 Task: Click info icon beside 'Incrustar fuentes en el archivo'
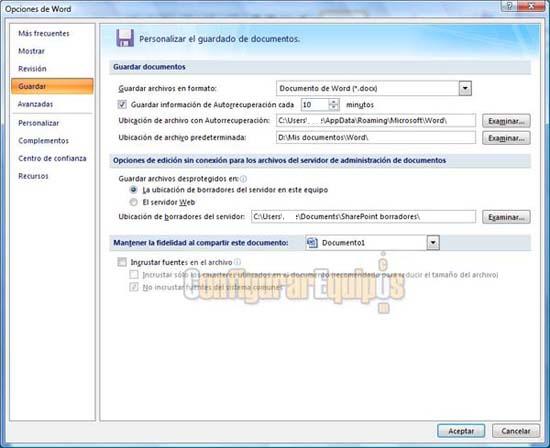237,262
